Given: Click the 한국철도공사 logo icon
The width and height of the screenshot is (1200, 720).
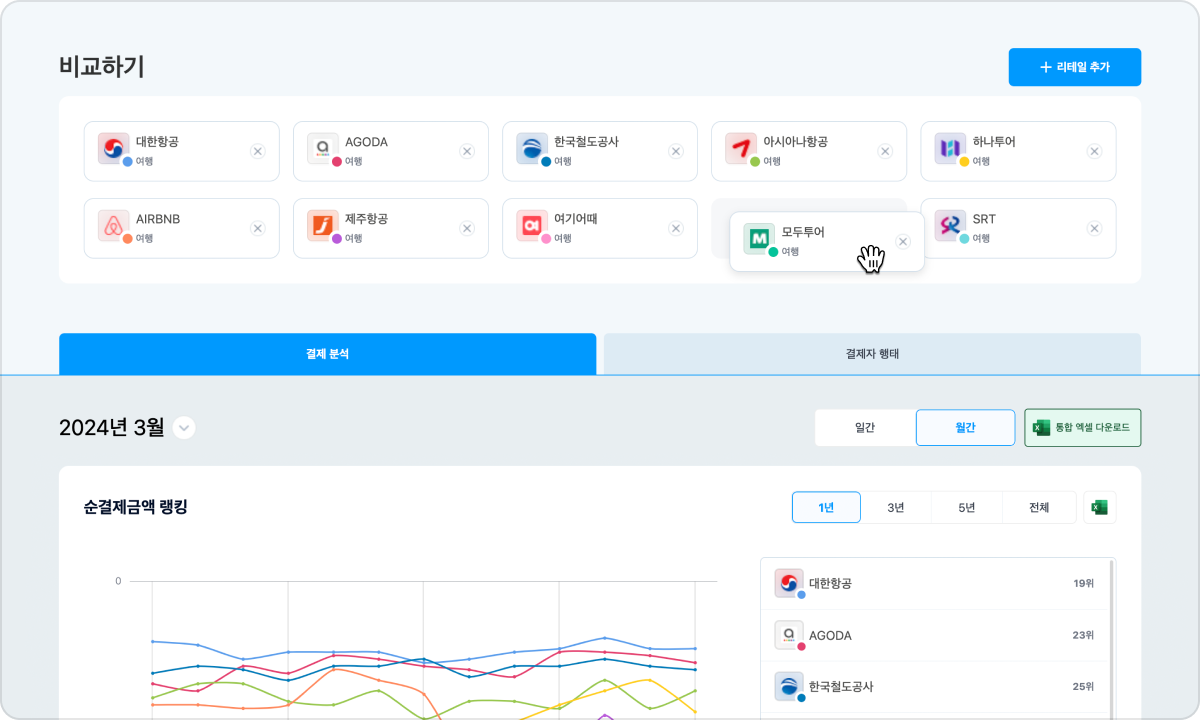Looking at the screenshot, I should click(x=531, y=149).
